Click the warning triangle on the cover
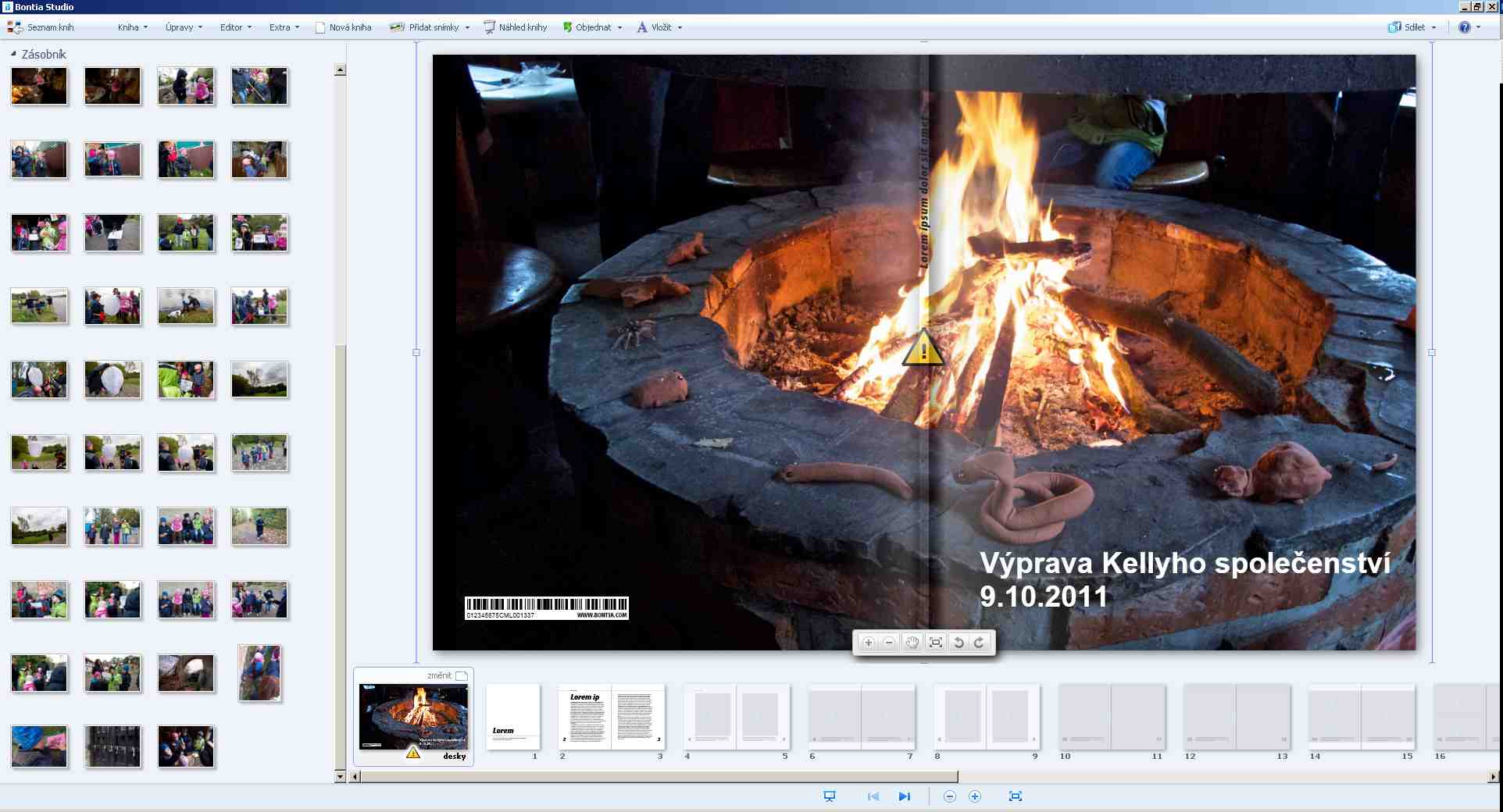 (x=923, y=348)
